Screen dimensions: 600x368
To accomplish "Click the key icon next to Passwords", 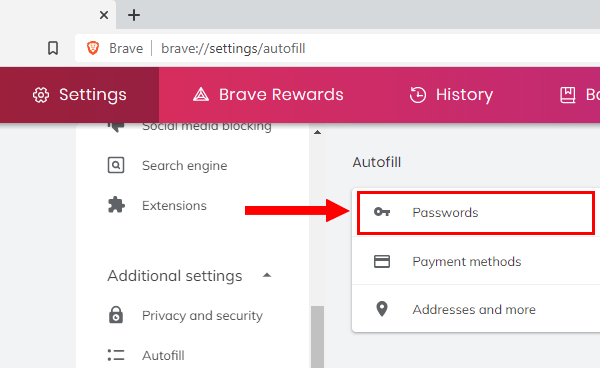I will [382, 212].
